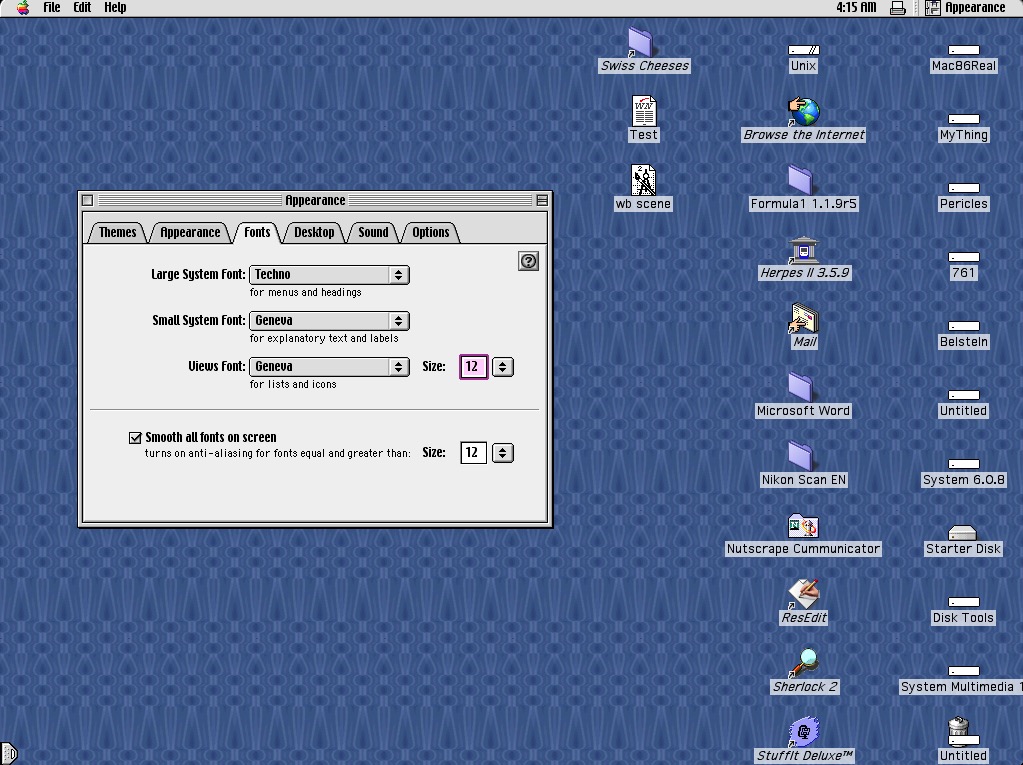Open the Appearance application menu at top right

[966, 8]
